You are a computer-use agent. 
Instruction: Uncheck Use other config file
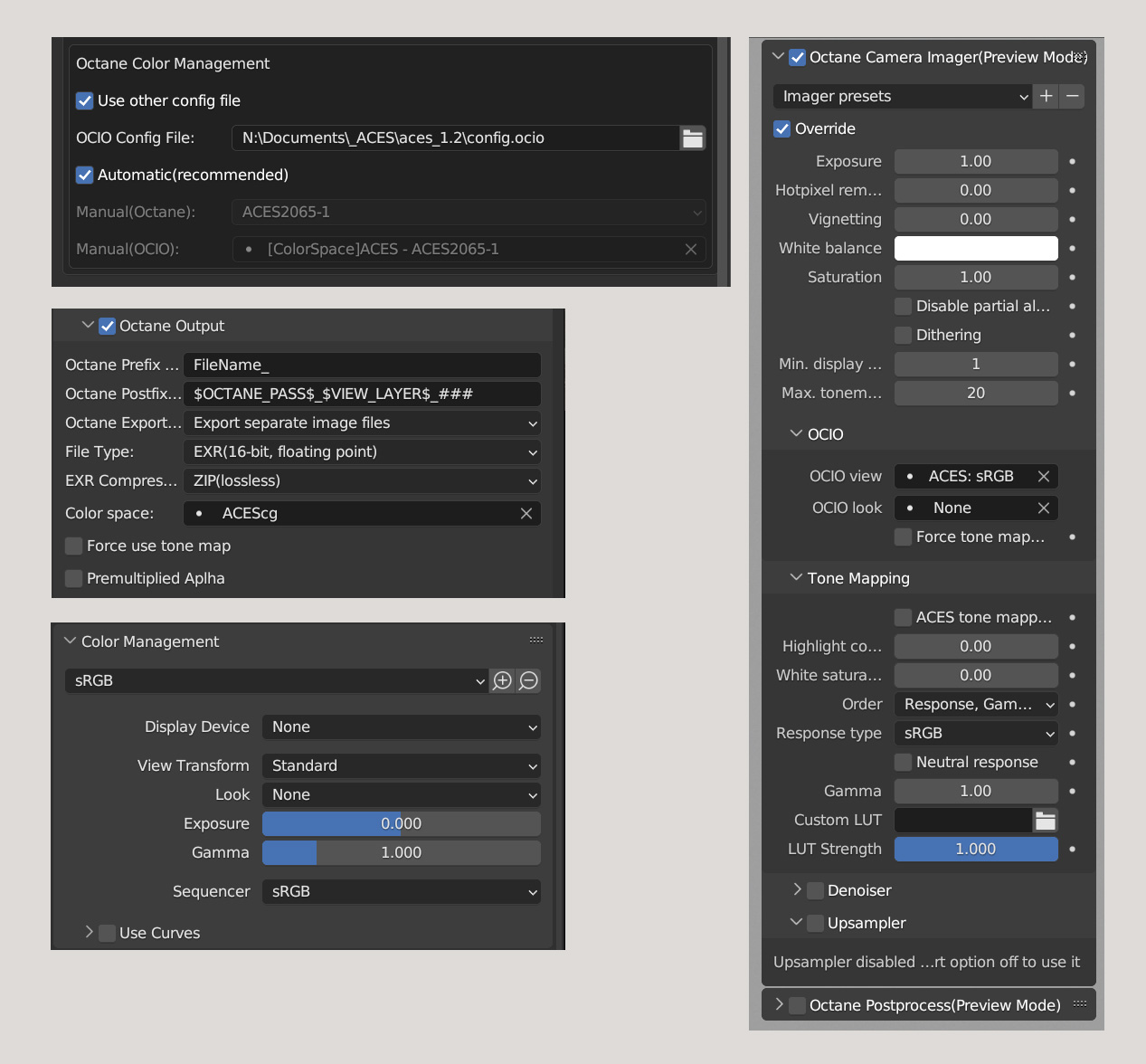[x=85, y=100]
